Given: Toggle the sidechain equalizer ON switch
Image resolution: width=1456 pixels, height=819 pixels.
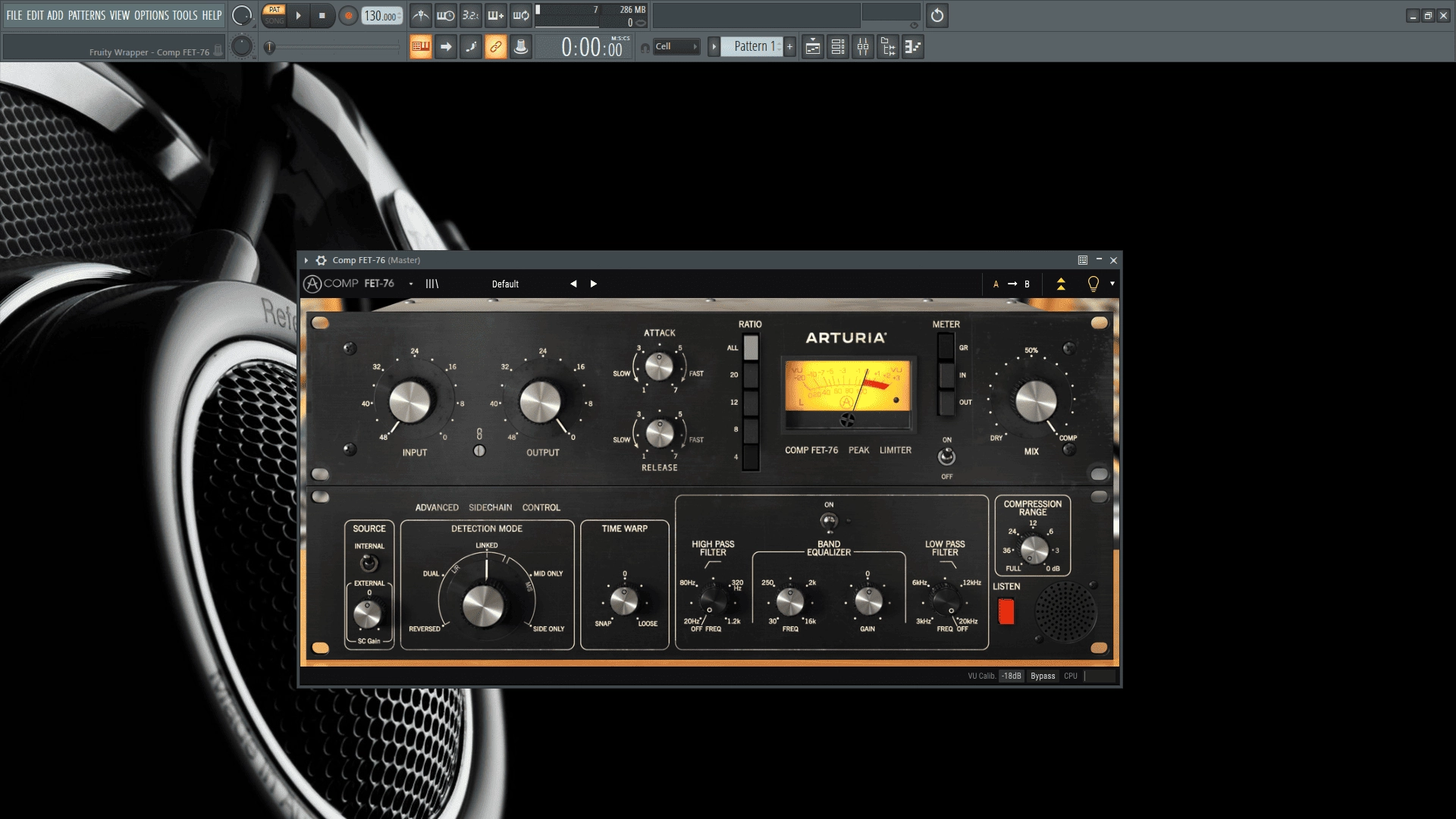Looking at the screenshot, I should coord(829,521).
